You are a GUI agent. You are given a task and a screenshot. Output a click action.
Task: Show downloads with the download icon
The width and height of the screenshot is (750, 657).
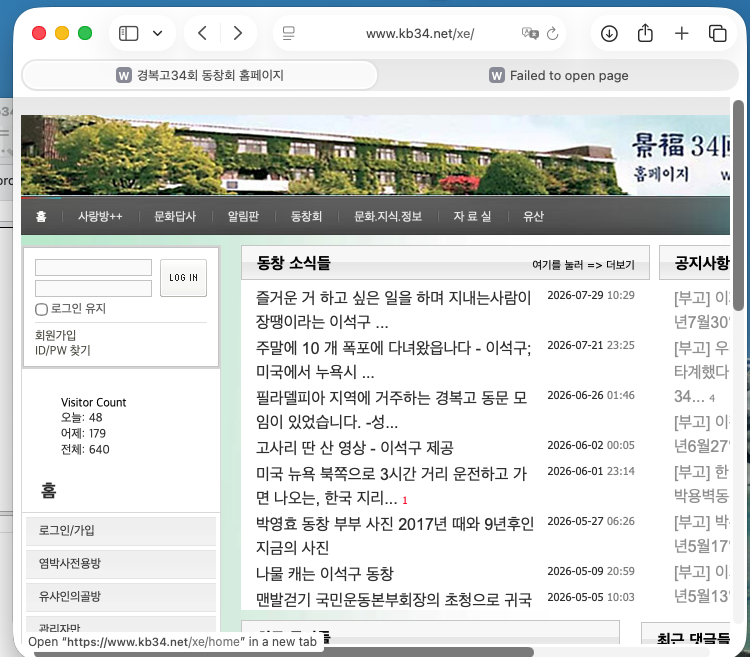pos(609,33)
